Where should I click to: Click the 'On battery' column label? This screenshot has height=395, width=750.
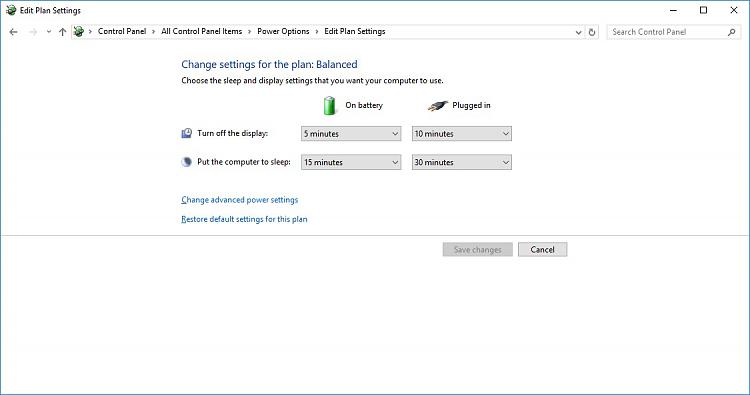click(364, 105)
